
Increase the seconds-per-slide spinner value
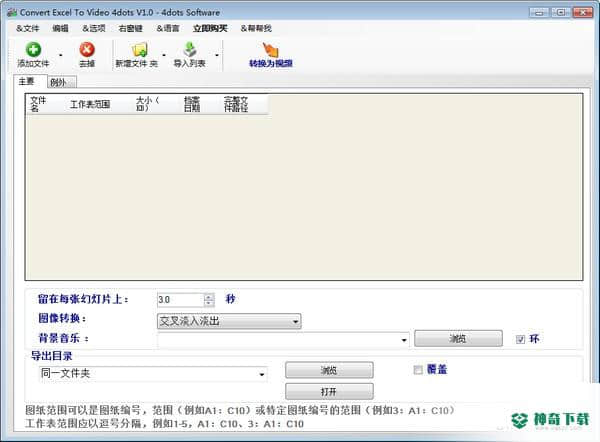[x=209, y=297]
